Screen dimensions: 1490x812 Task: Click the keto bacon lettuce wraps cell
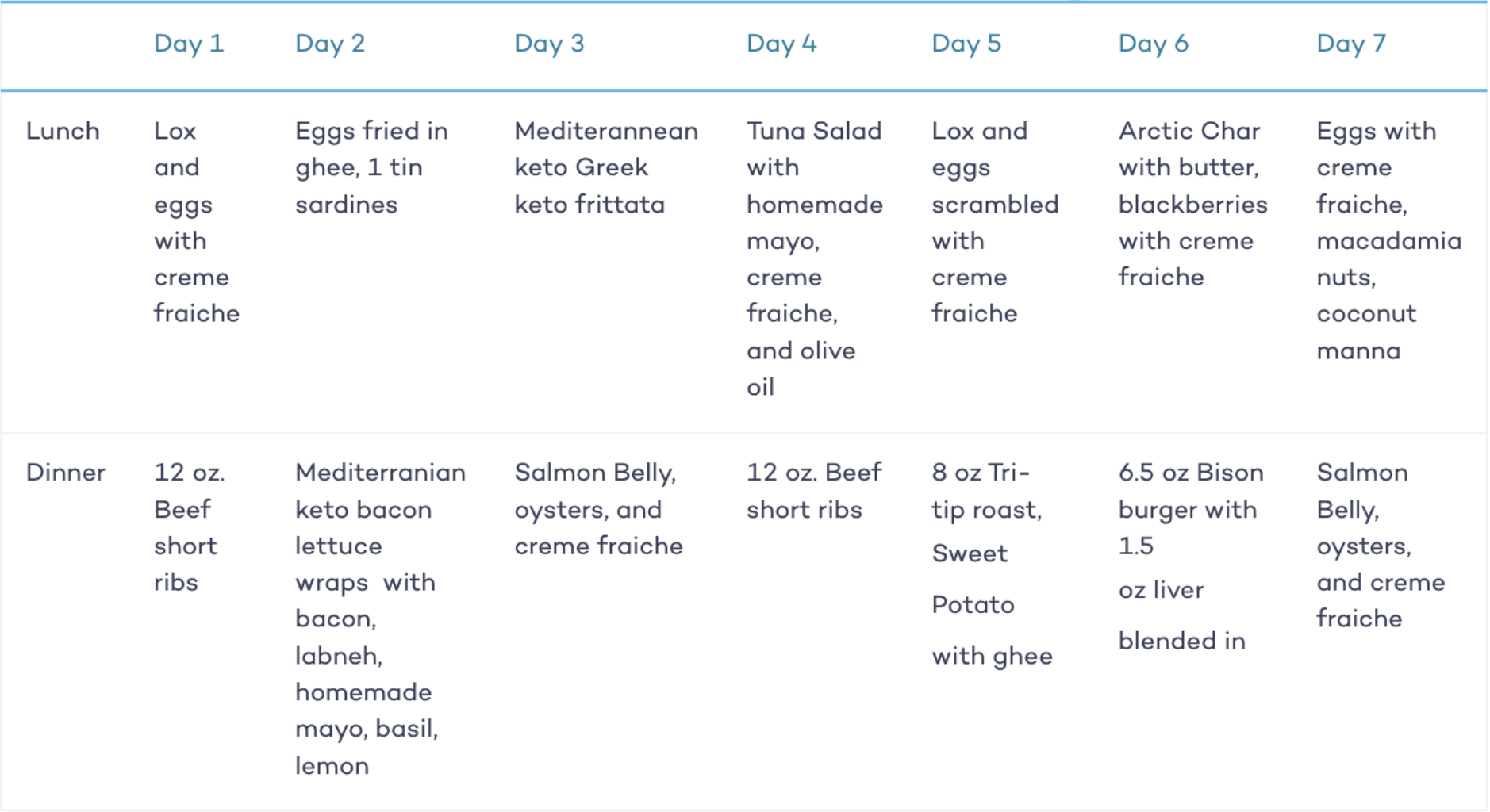(x=380, y=619)
